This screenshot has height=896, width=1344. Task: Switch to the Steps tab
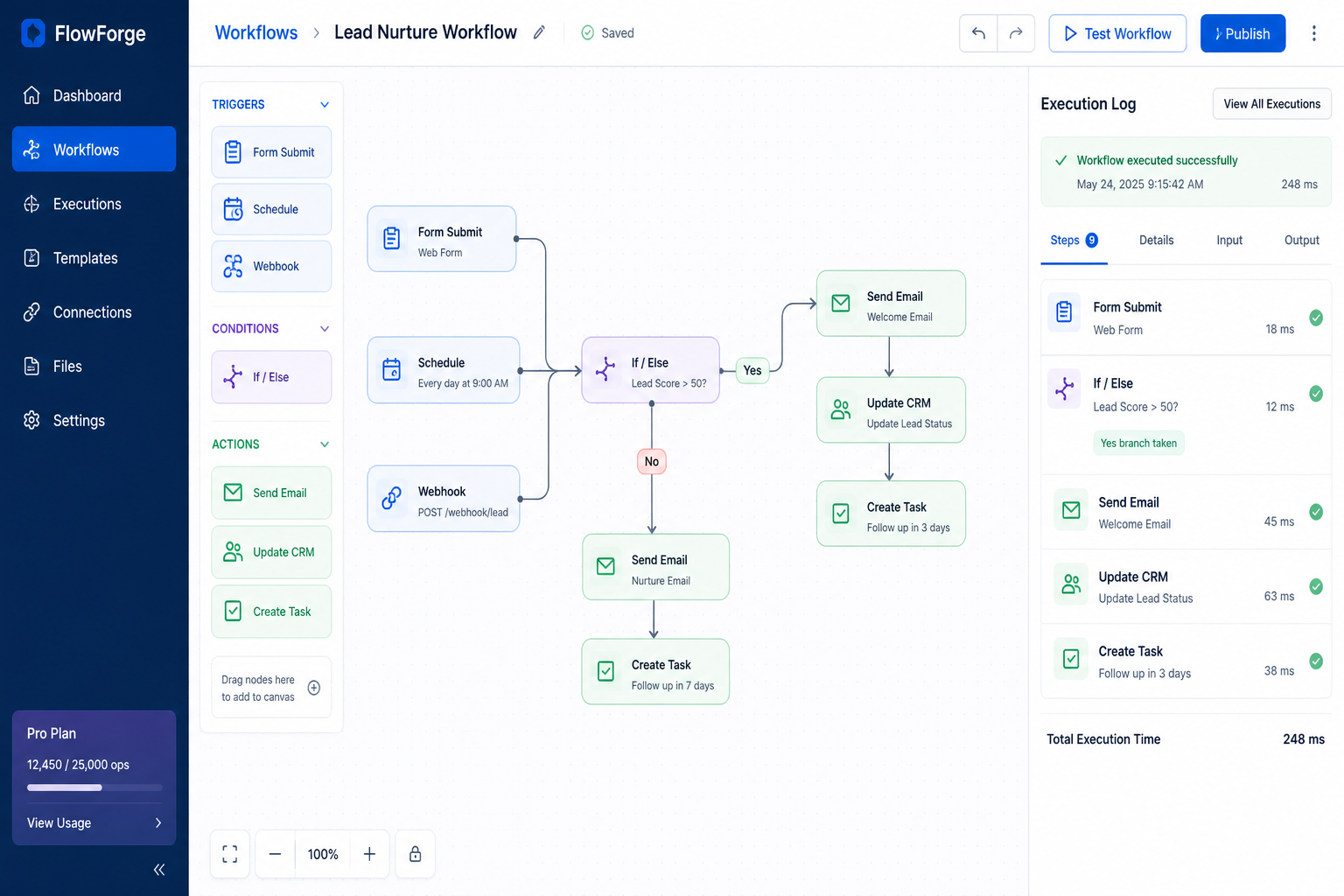point(1074,241)
